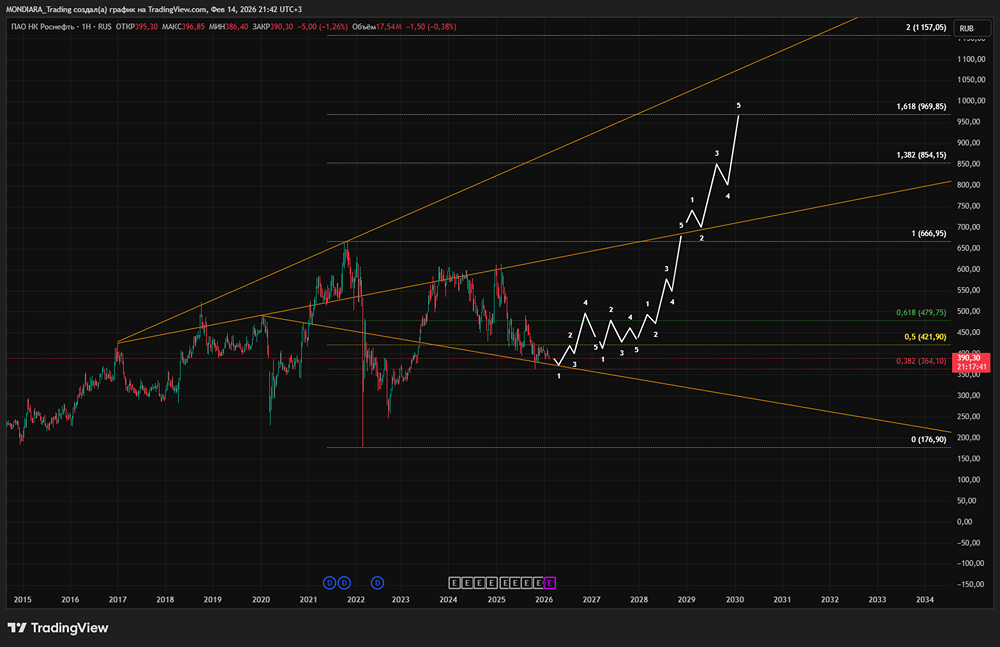Click the 2017 year label on time axis
1000x647 pixels.
click(x=117, y=600)
